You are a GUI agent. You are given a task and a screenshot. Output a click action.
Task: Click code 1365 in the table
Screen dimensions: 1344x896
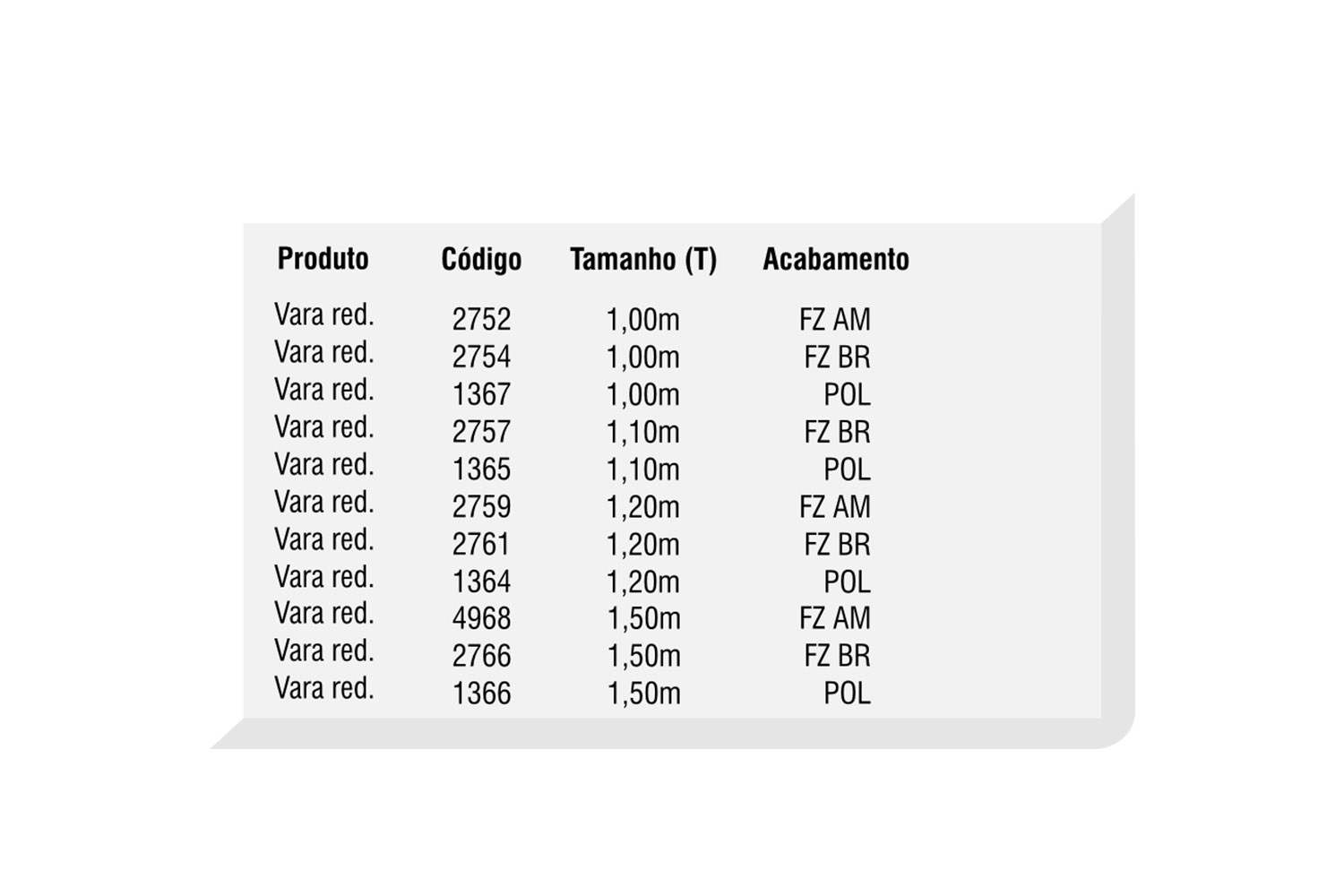coord(481,470)
